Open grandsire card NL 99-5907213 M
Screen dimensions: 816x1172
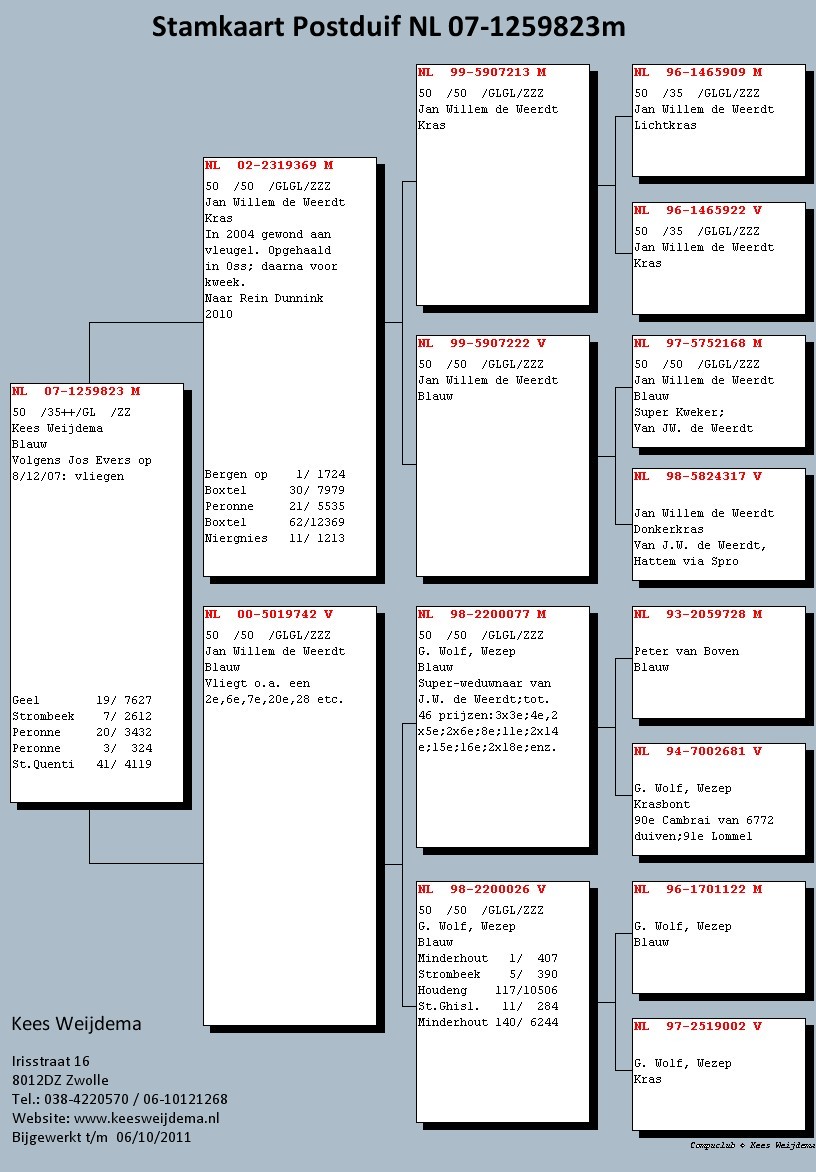point(502,185)
